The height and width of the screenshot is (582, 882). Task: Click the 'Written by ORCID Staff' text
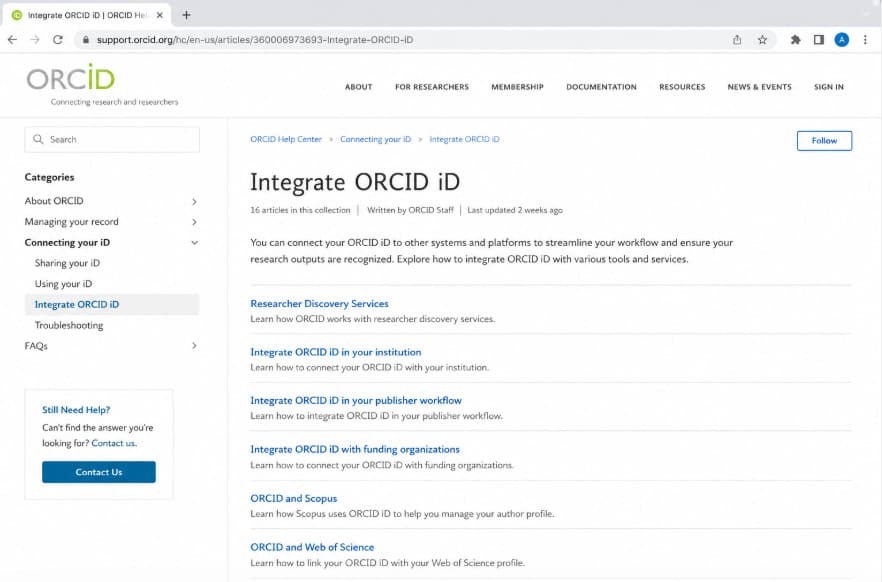410,210
